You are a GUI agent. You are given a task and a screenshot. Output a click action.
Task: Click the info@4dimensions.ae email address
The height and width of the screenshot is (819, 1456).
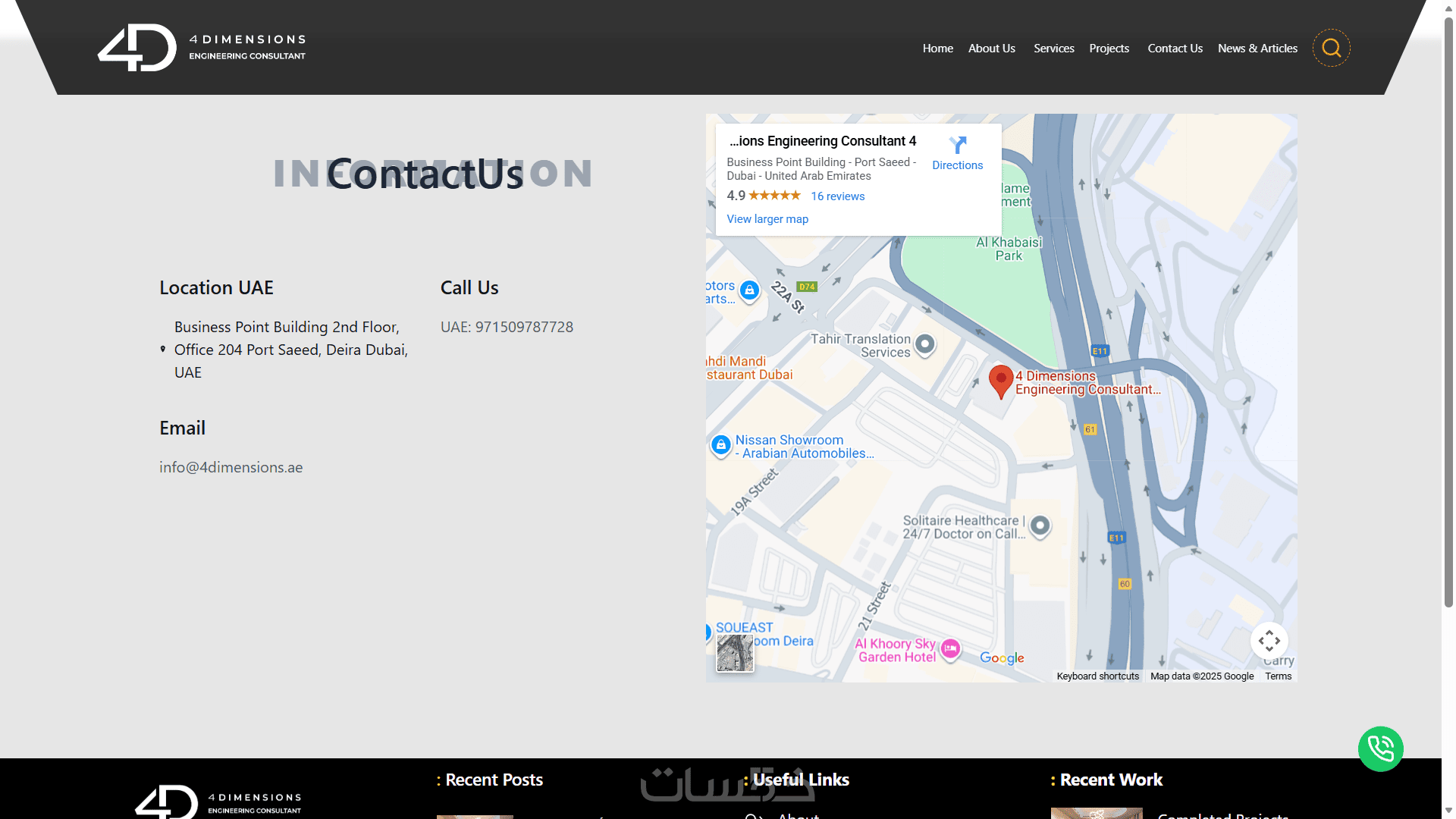click(231, 468)
